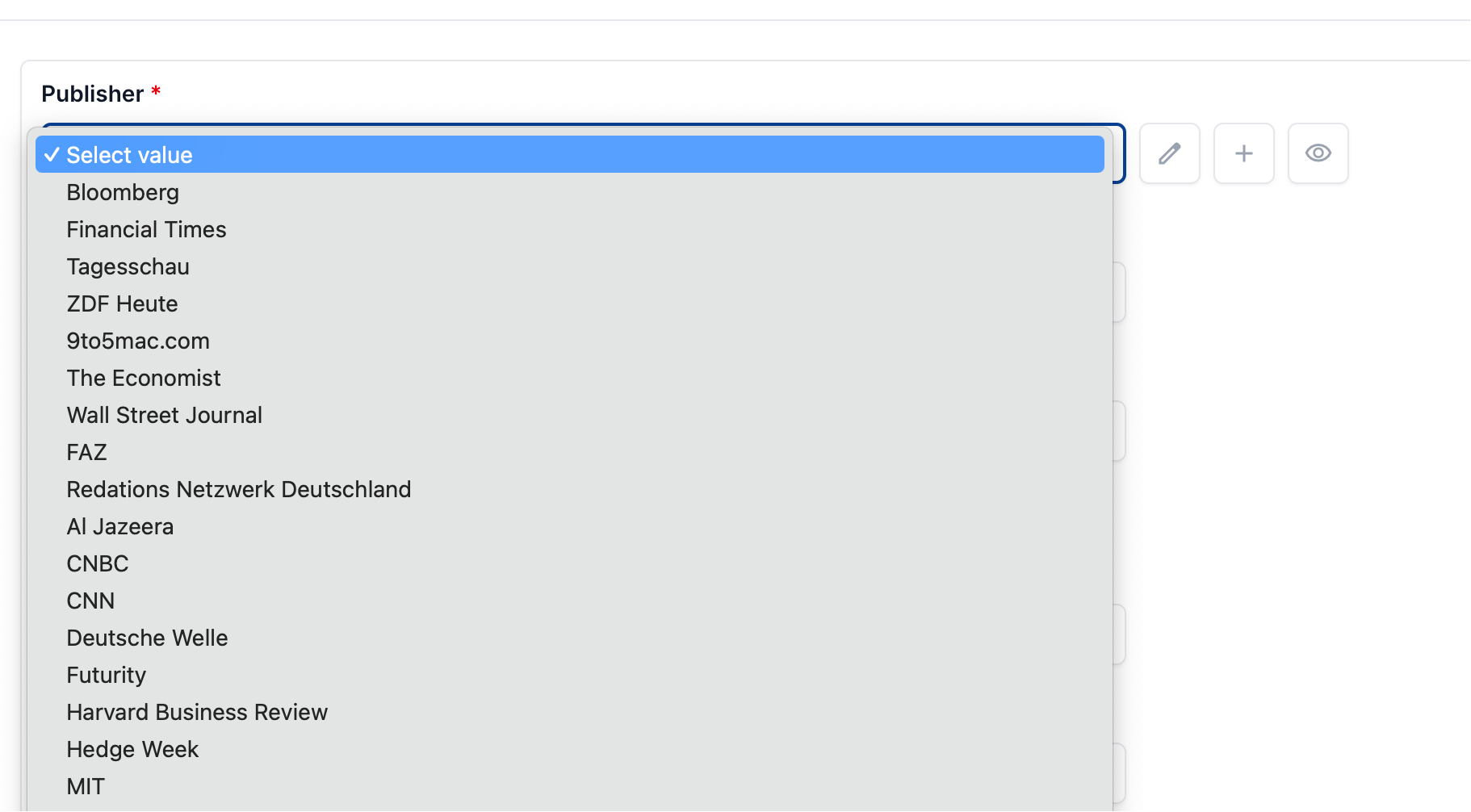Pick Harvard Business Review option
The image size is (1471, 812).
(x=569, y=712)
